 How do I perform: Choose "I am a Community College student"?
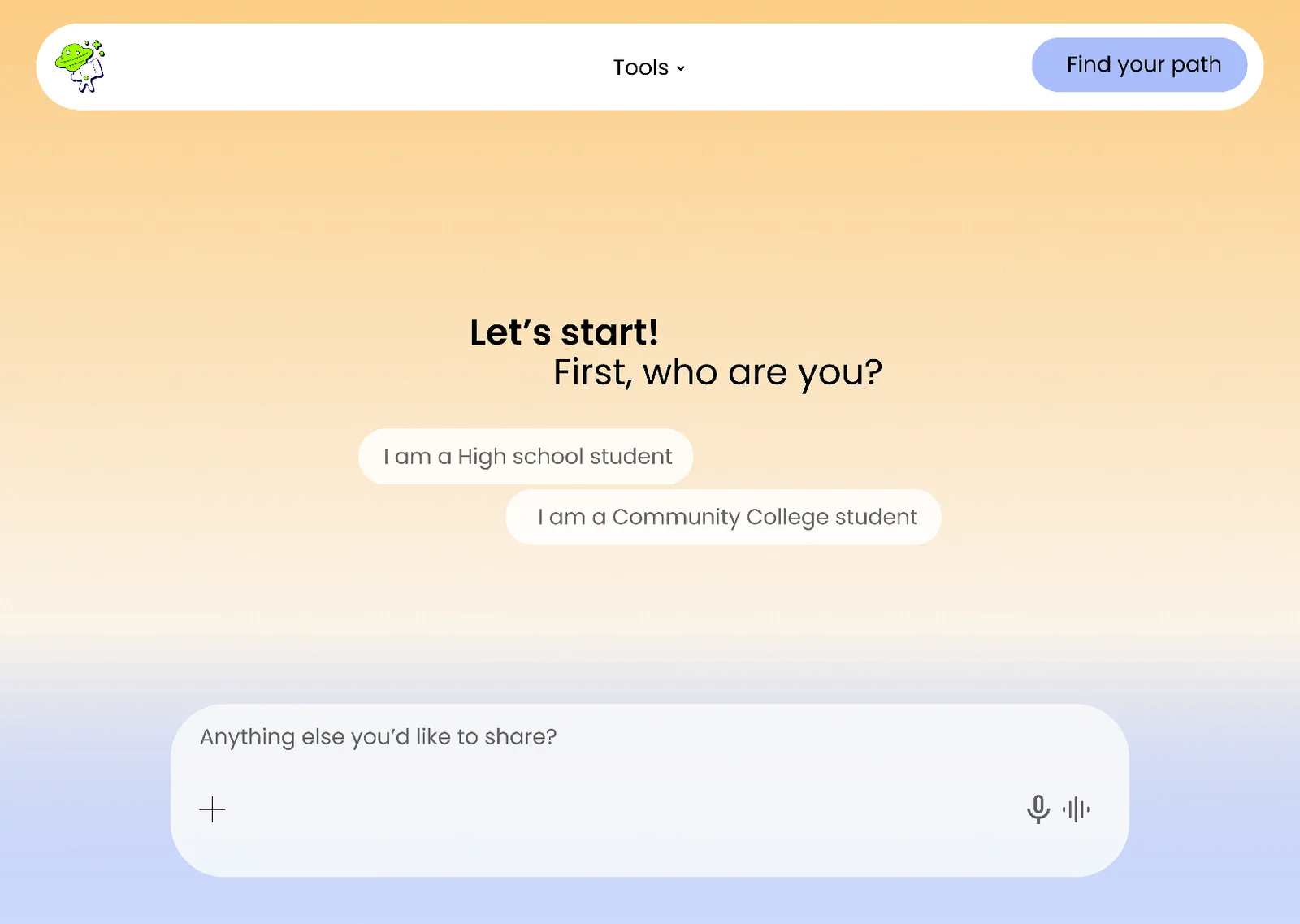[723, 517]
